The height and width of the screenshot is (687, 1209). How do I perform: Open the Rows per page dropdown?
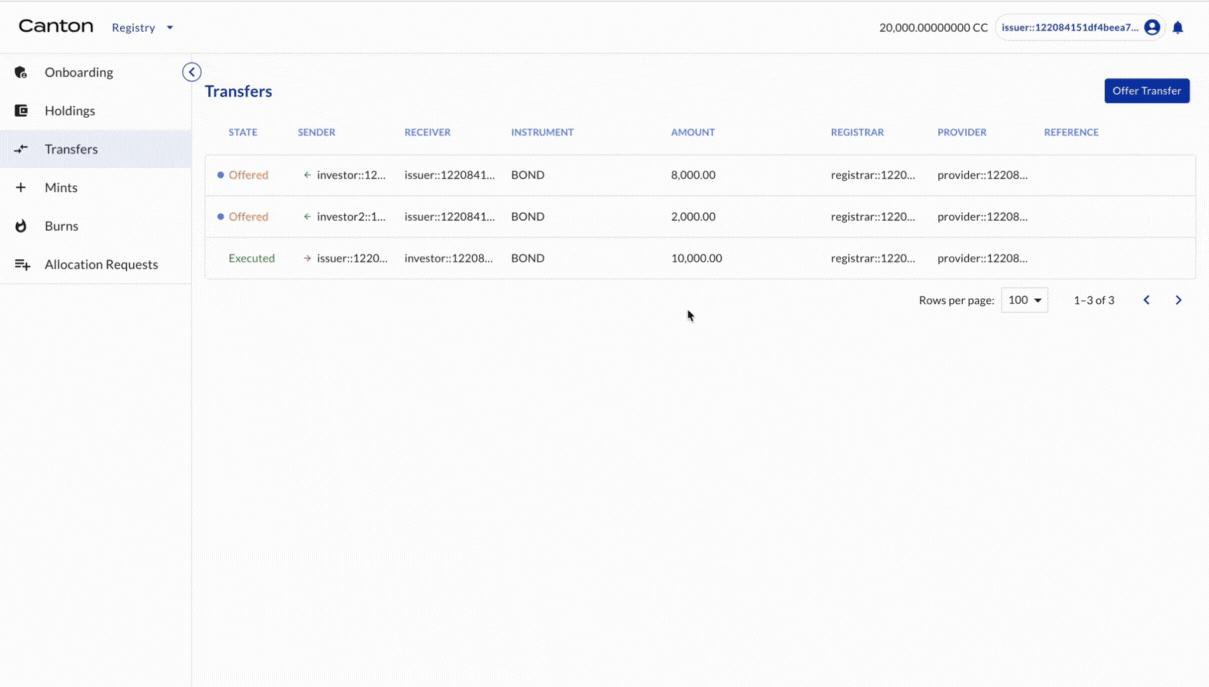pyautogui.click(x=1024, y=300)
